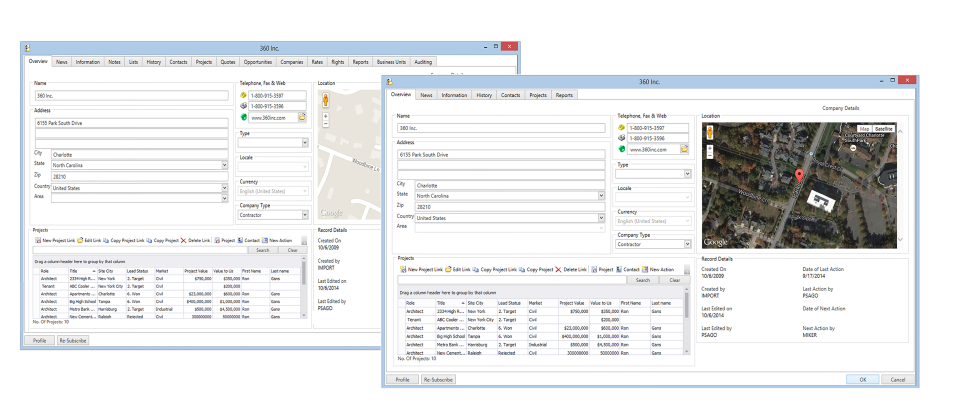
Task: Click Contact toolbar icon in front window
Action: (619, 269)
